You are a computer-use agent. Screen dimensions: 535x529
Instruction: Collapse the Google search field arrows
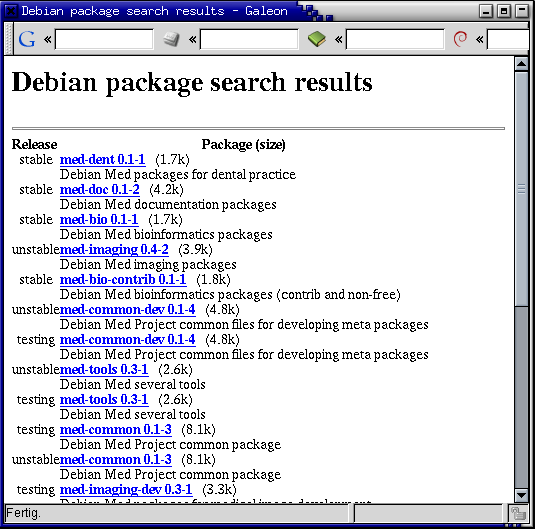point(48,40)
